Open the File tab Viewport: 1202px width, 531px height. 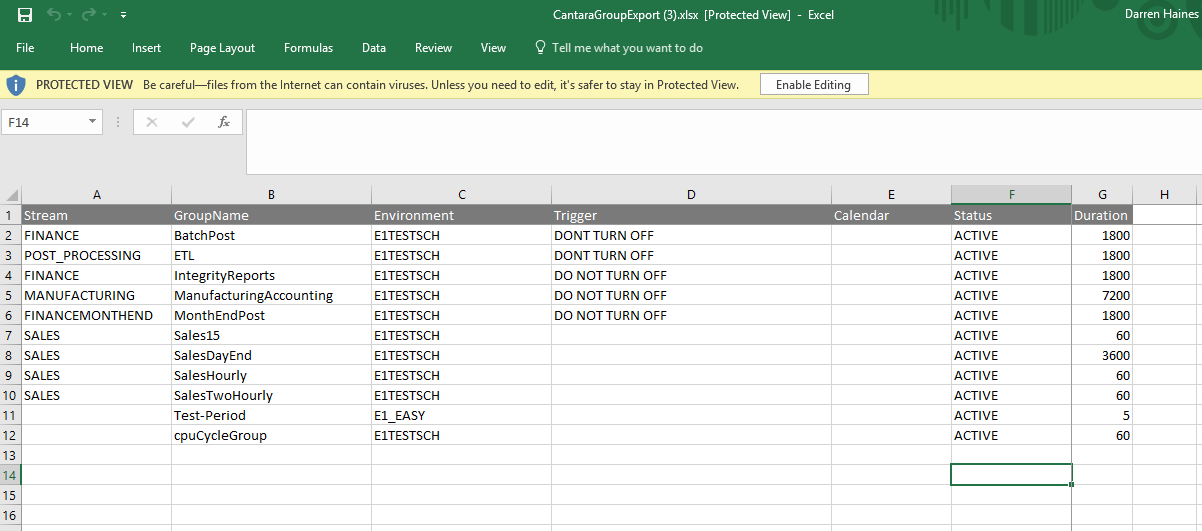point(25,48)
